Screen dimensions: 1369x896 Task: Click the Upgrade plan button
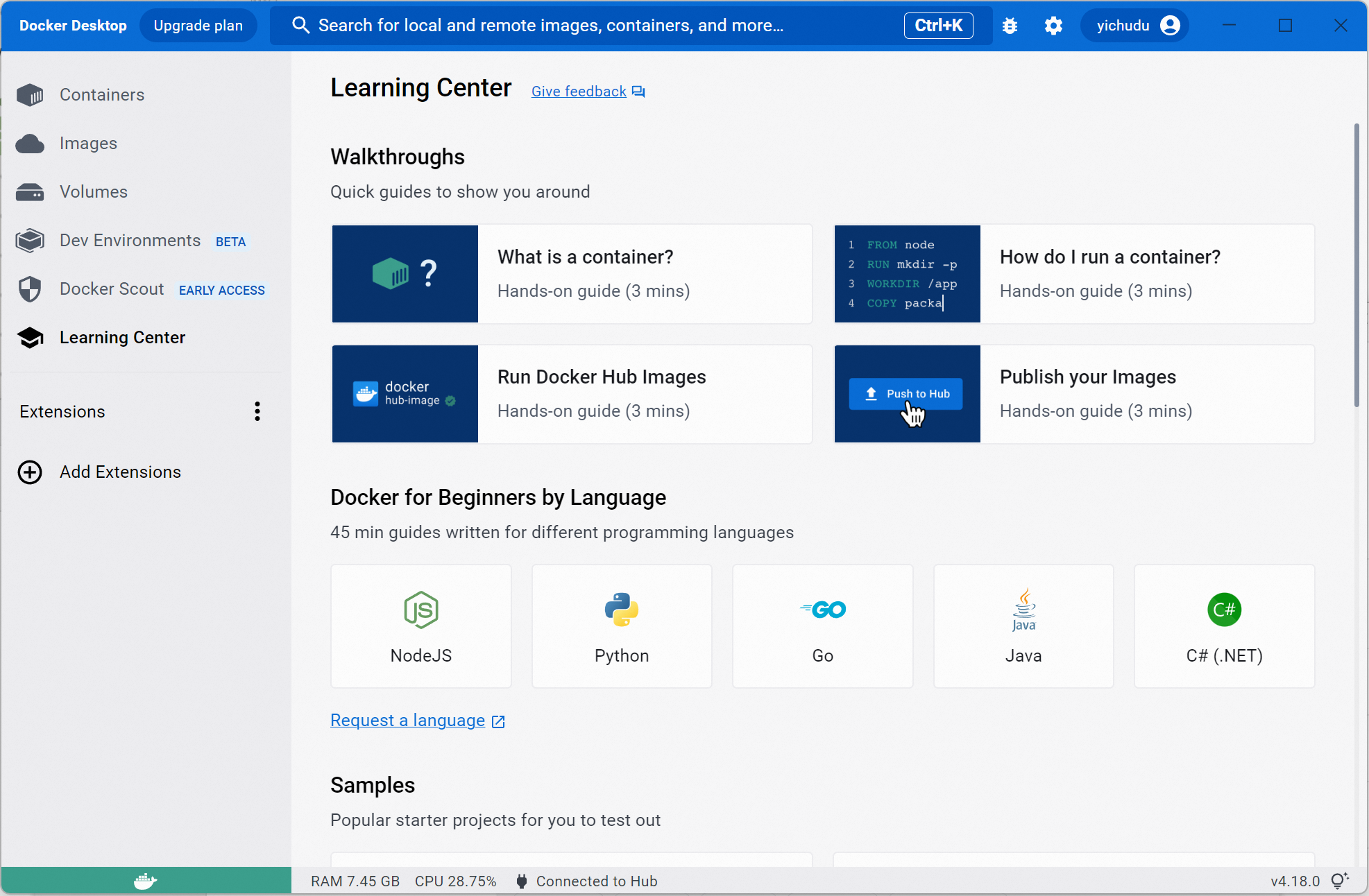[x=198, y=26]
